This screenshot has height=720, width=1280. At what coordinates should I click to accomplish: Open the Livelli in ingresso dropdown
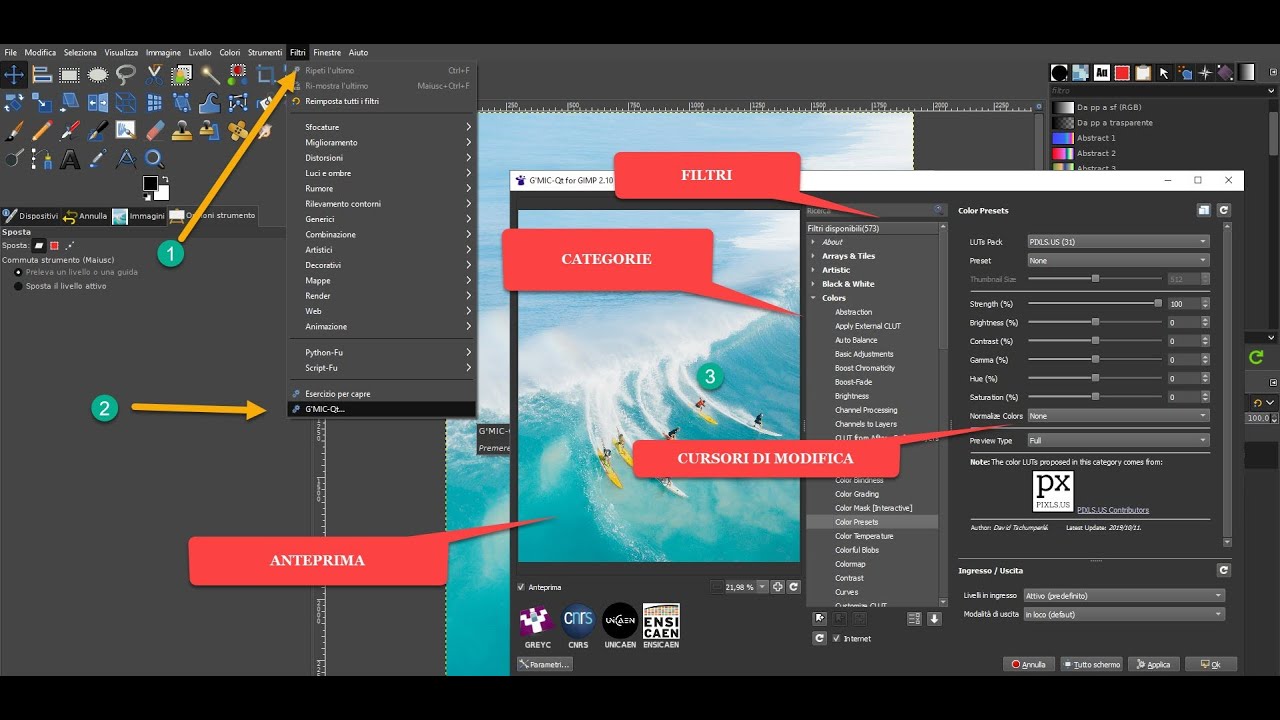tap(1122, 595)
